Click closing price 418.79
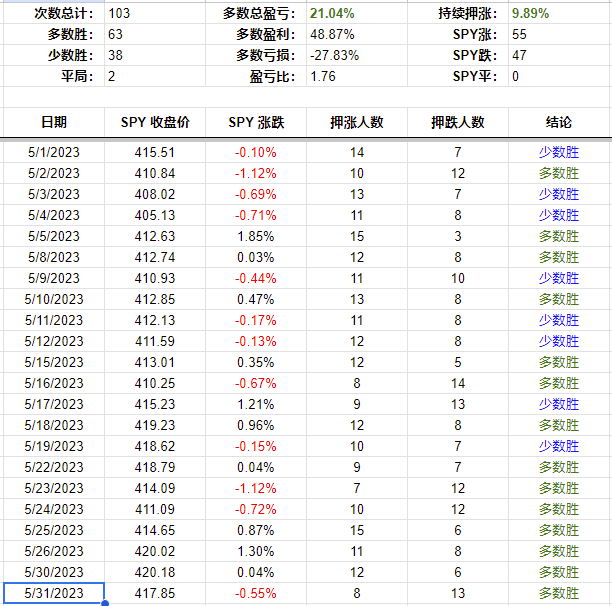This screenshot has height=606, width=612. pyautogui.click(x=155, y=467)
